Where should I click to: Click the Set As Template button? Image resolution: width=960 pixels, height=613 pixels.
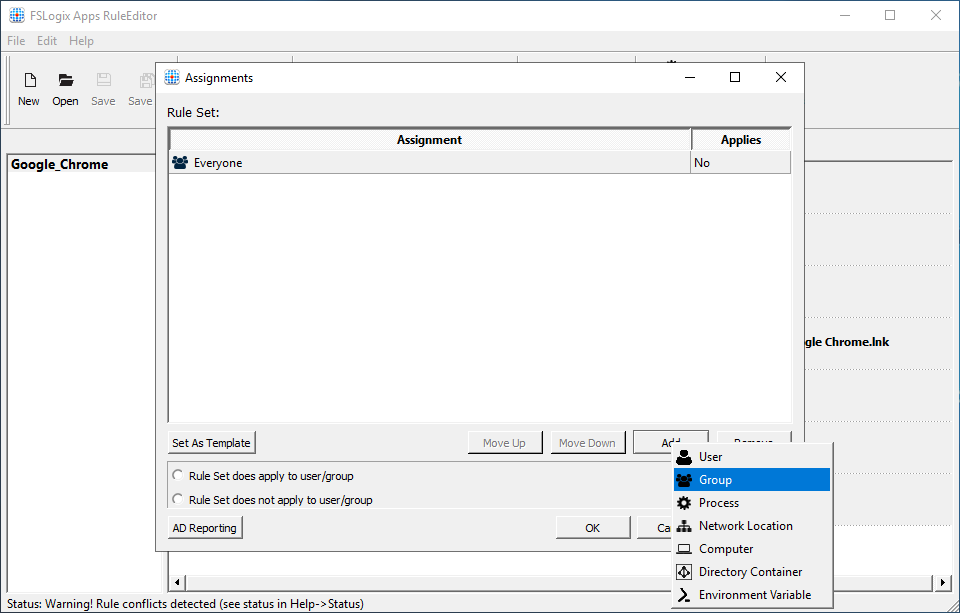pos(211,443)
